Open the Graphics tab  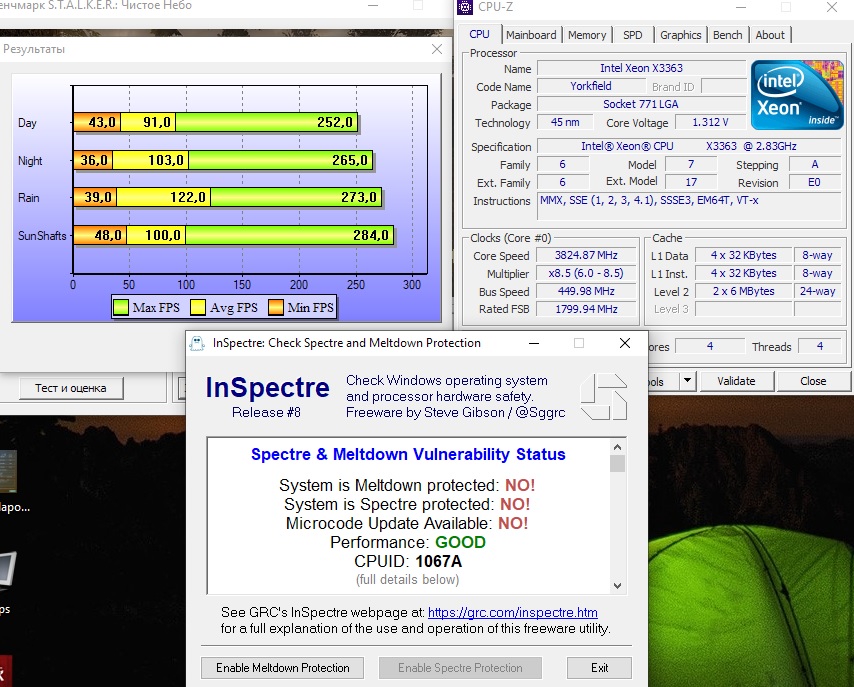coord(680,35)
